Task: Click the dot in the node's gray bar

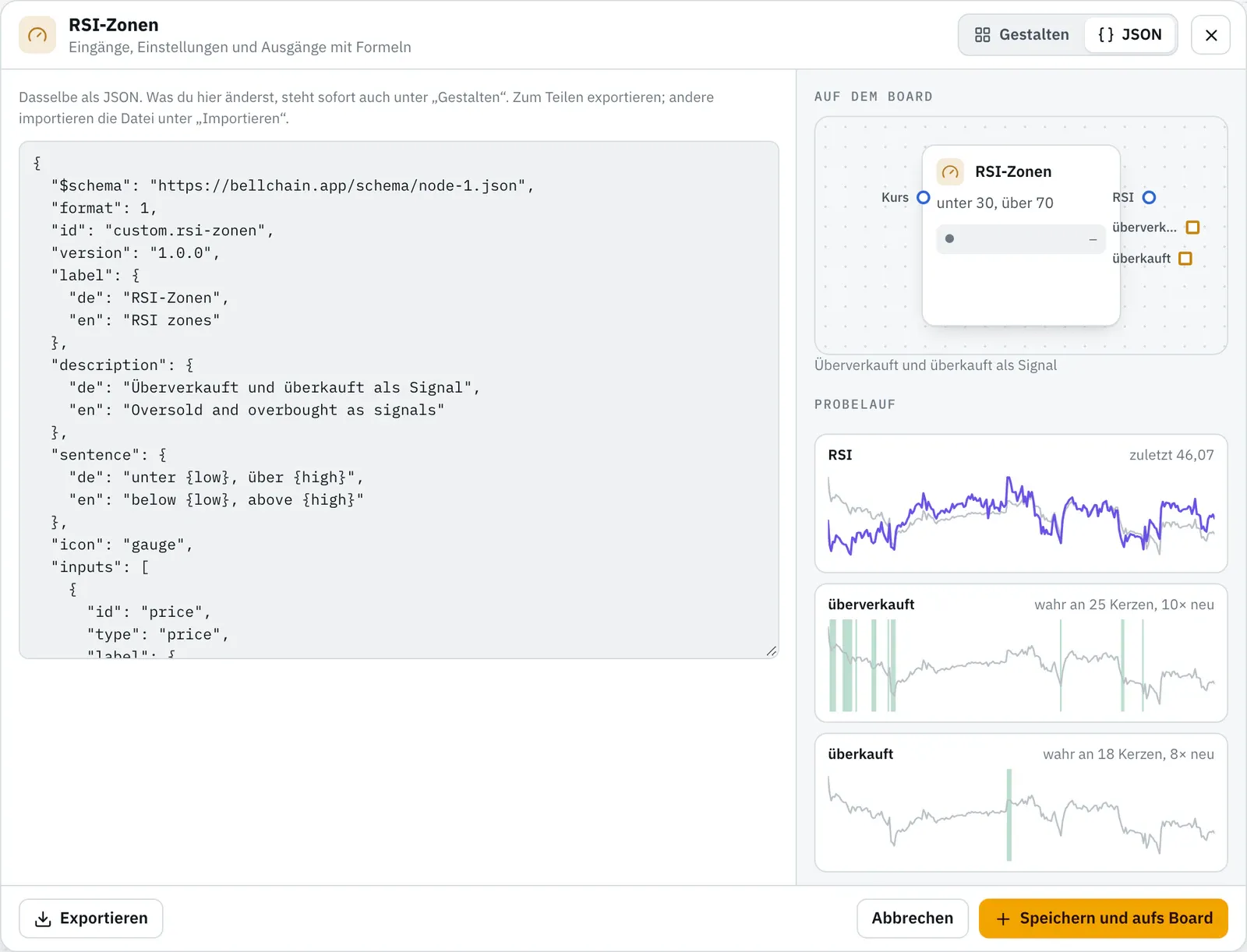Action: tap(949, 238)
